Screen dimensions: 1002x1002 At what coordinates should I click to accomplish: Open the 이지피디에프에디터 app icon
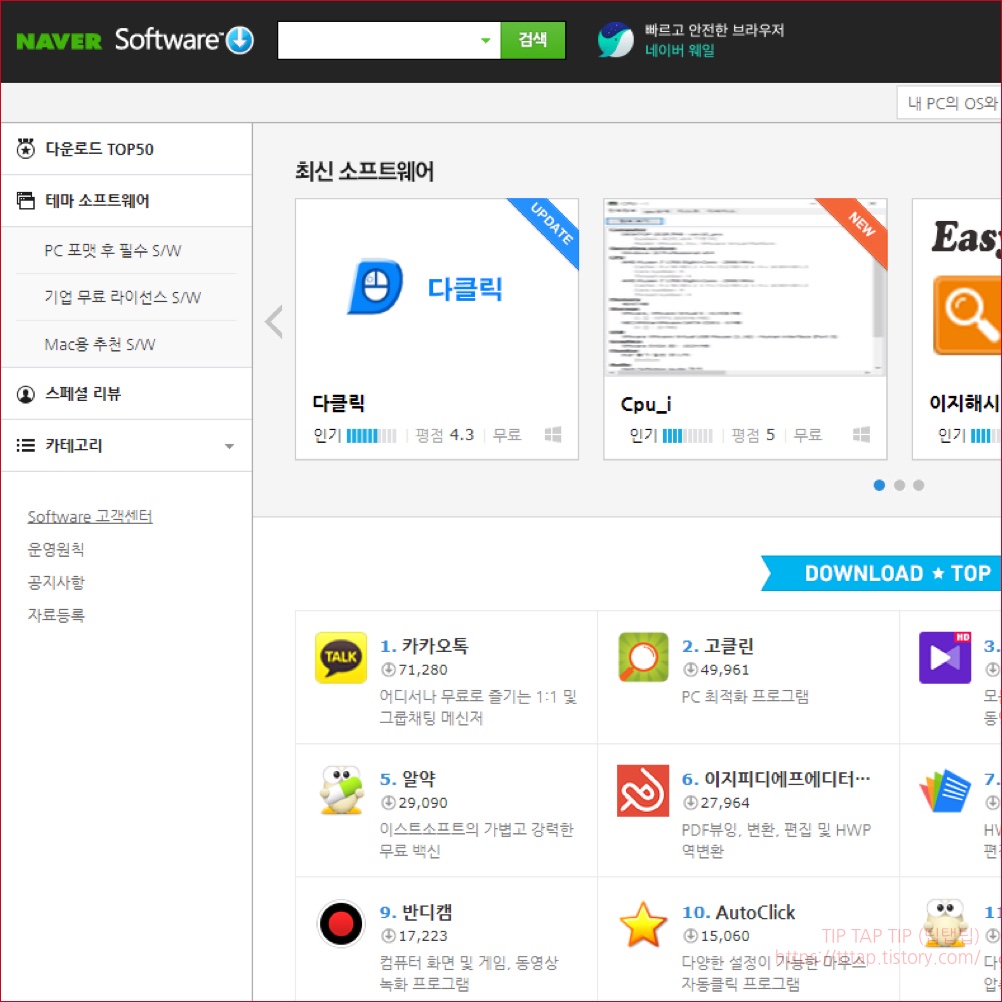pos(643,790)
